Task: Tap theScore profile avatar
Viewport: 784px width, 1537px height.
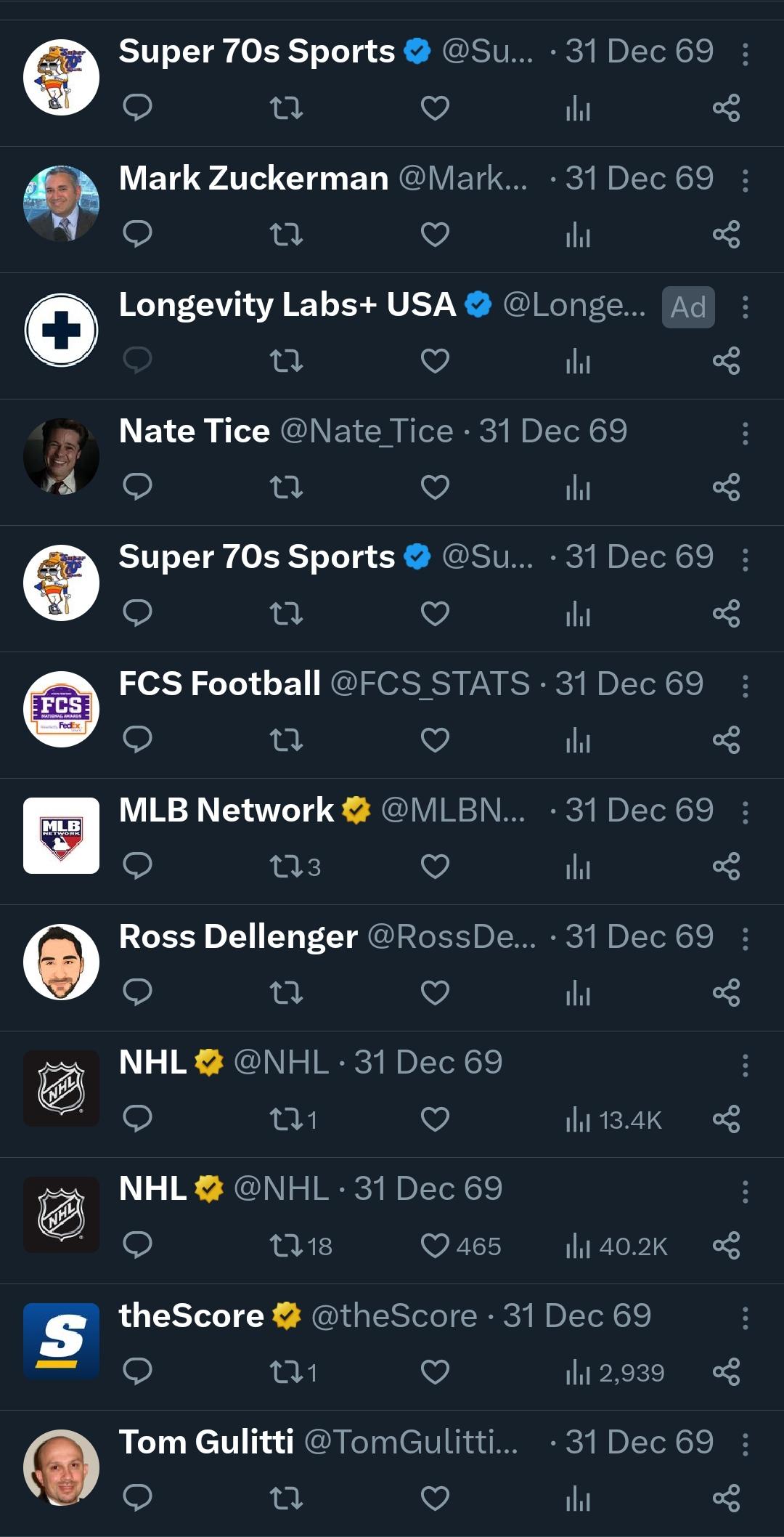Action: click(61, 1341)
